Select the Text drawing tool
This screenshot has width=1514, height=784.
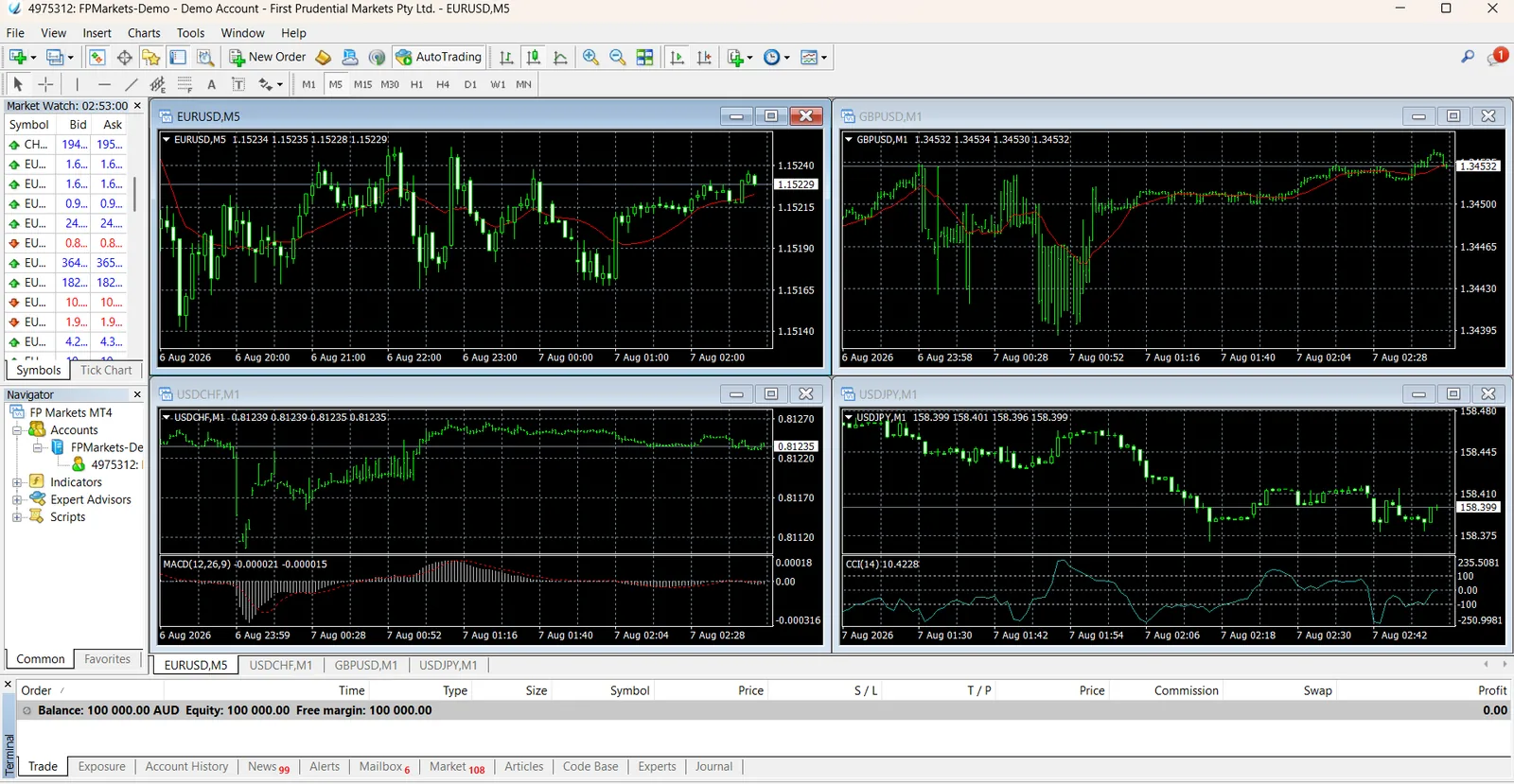point(212,84)
